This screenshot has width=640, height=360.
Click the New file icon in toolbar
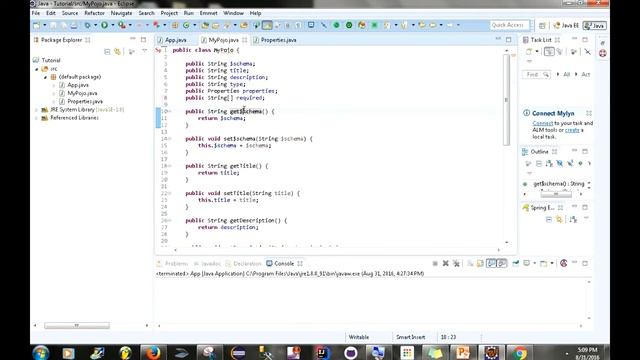37,25
